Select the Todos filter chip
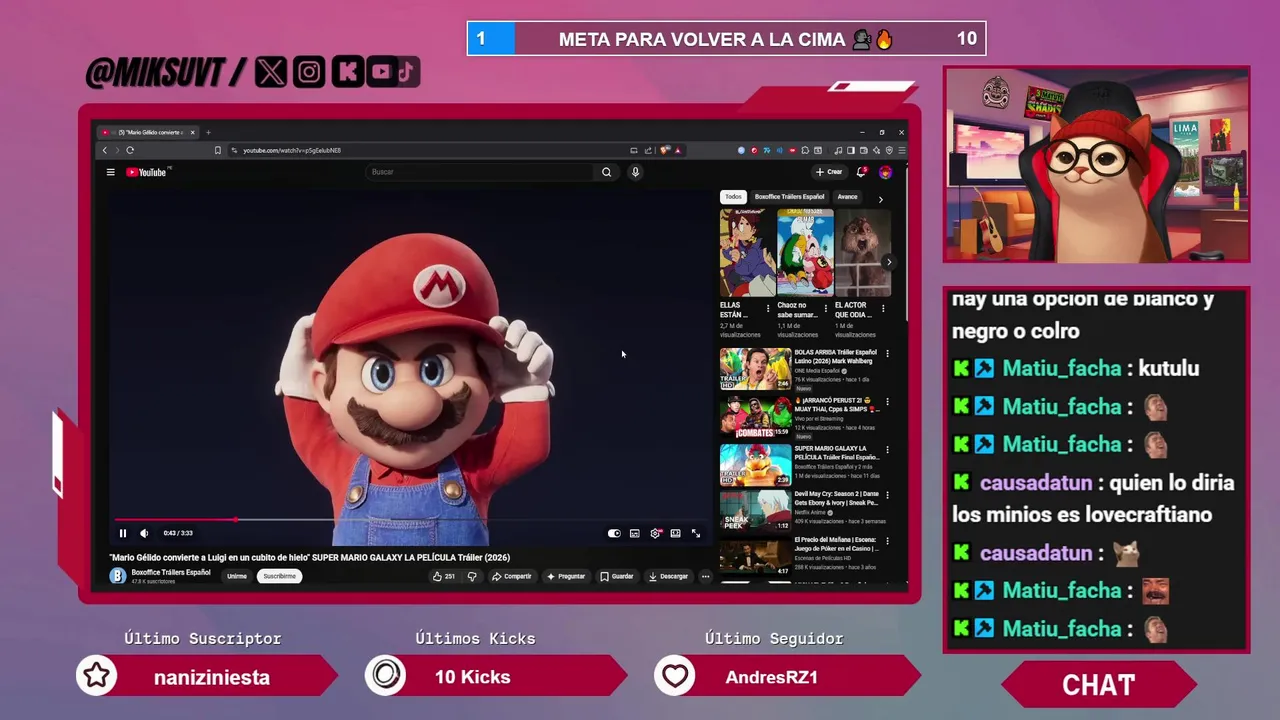Image resolution: width=1280 pixels, height=720 pixels. click(733, 197)
